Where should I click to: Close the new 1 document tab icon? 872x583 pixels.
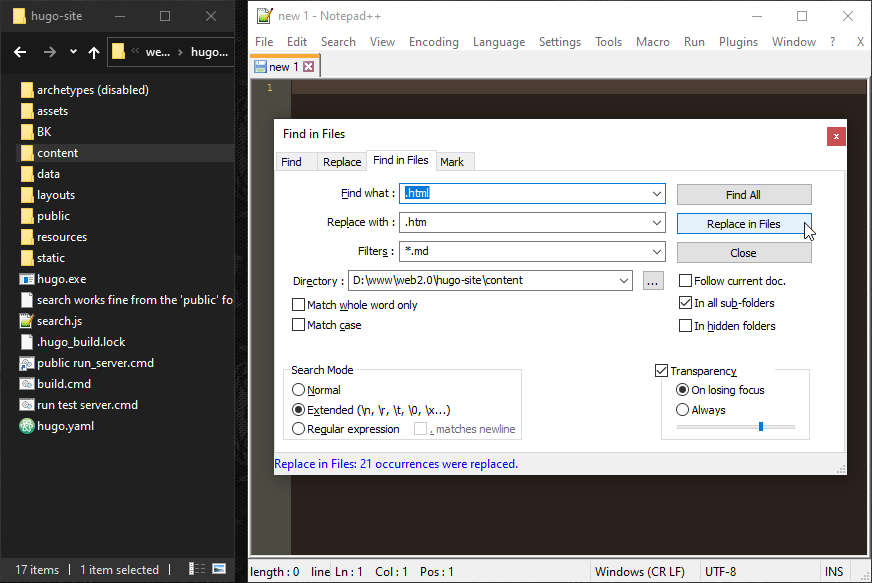(x=309, y=67)
